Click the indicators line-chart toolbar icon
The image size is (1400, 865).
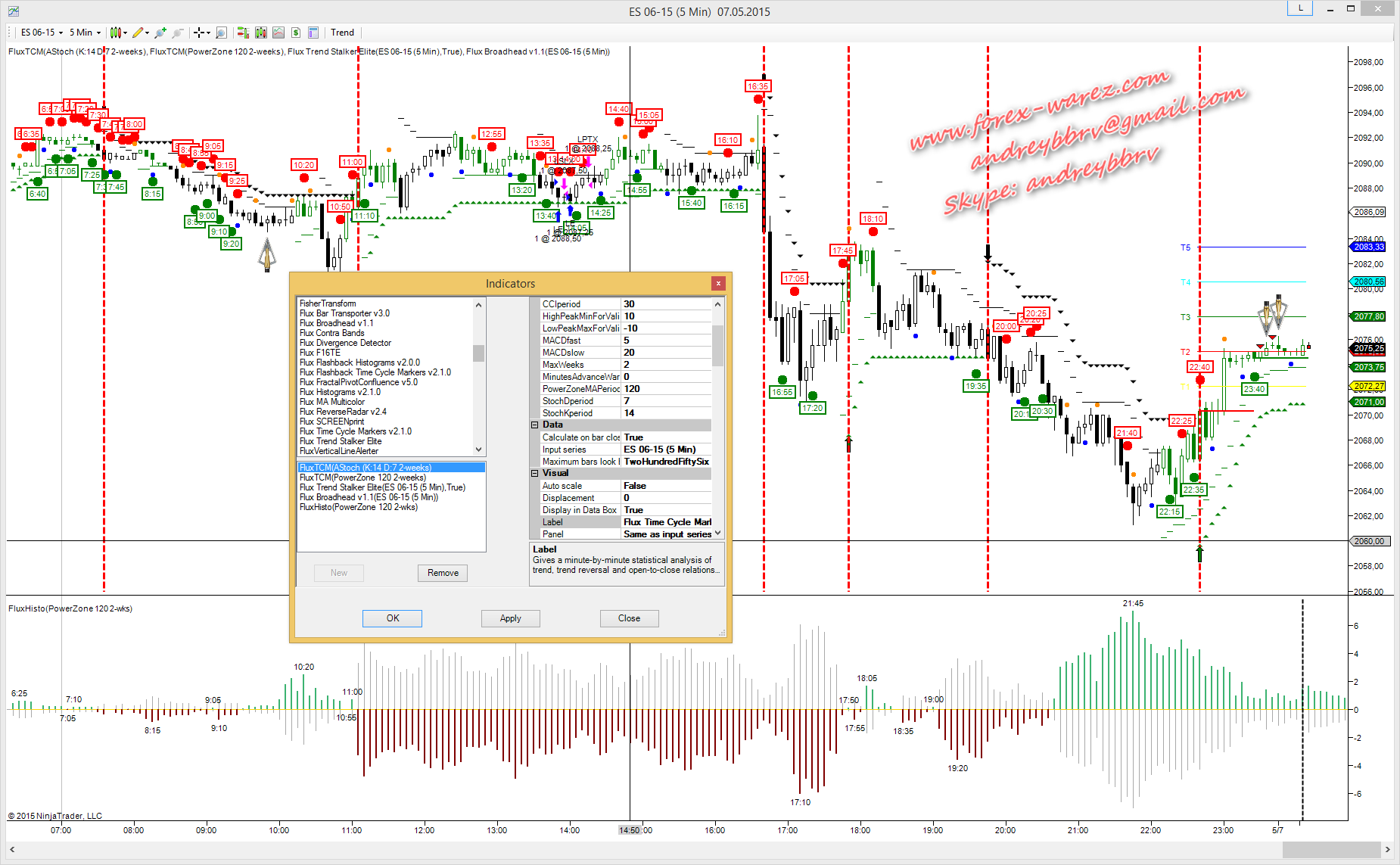[x=278, y=33]
